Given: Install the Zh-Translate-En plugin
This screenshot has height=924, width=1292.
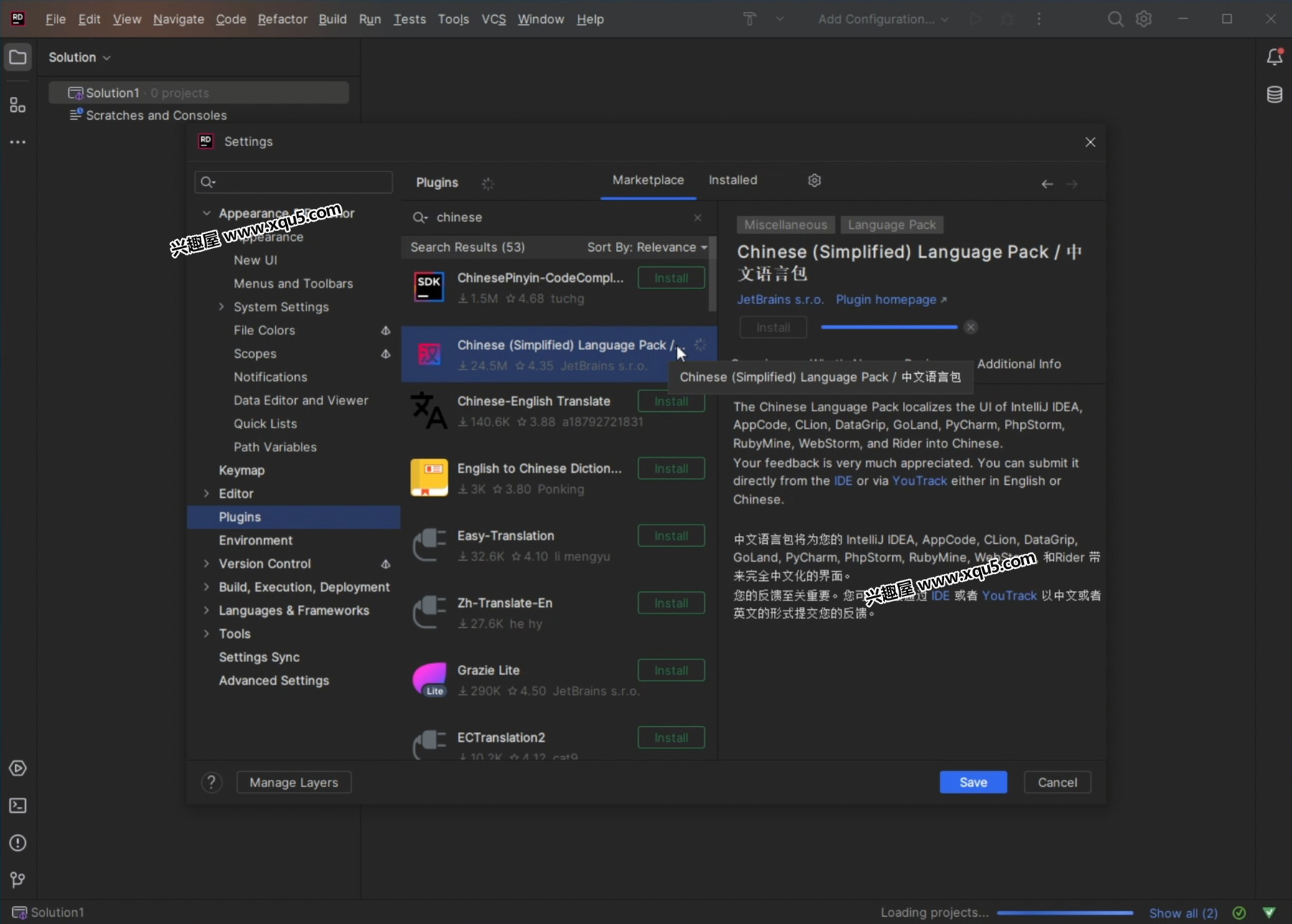Looking at the screenshot, I should click(x=671, y=603).
